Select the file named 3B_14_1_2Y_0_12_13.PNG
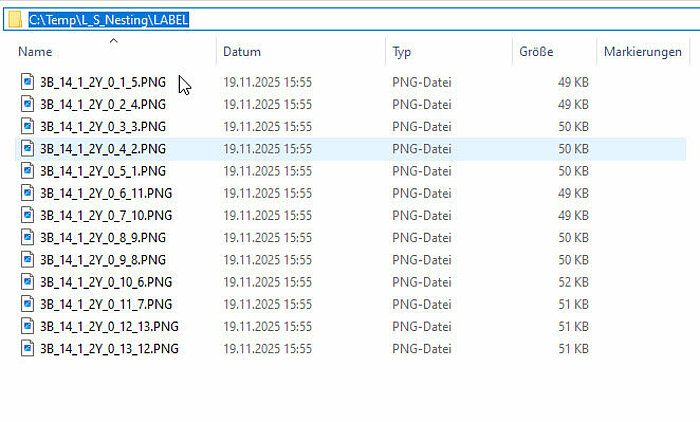700x422 pixels. tap(109, 326)
